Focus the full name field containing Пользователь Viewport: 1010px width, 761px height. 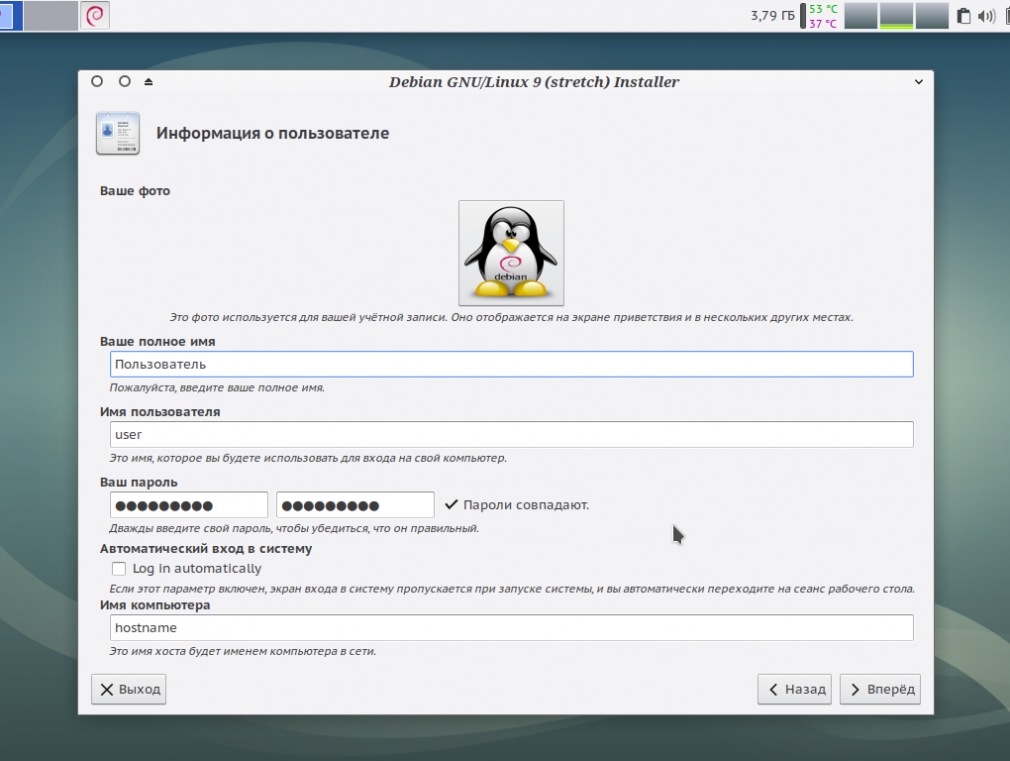pyautogui.click(x=511, y=364)
